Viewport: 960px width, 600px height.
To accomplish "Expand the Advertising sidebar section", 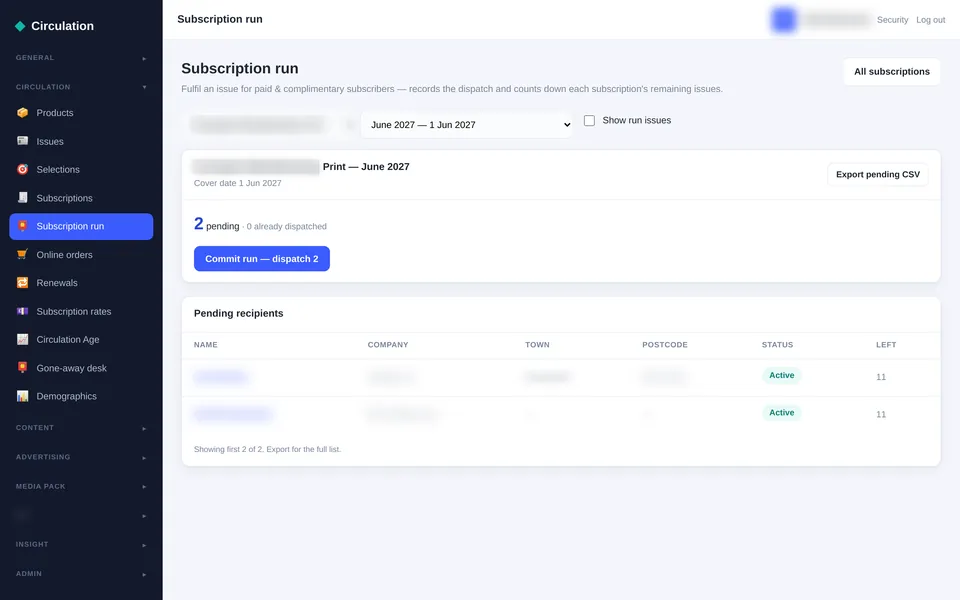I will coord(81,457).
